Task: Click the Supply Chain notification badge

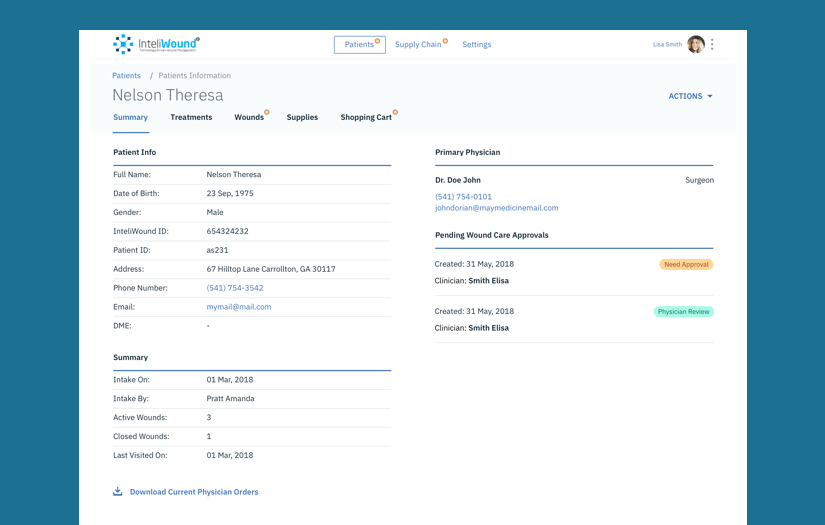Action: click(x=445, y=41)
